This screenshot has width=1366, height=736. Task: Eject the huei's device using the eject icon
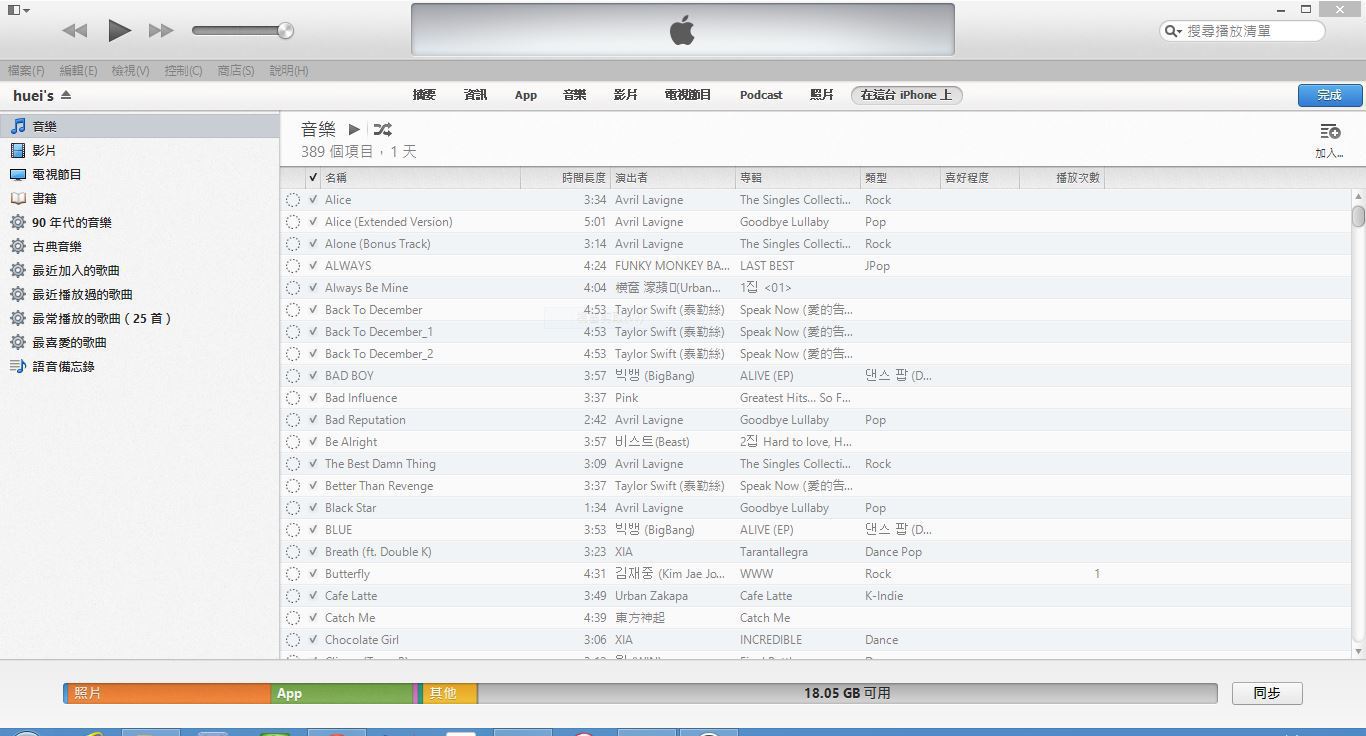click(66, 95)
